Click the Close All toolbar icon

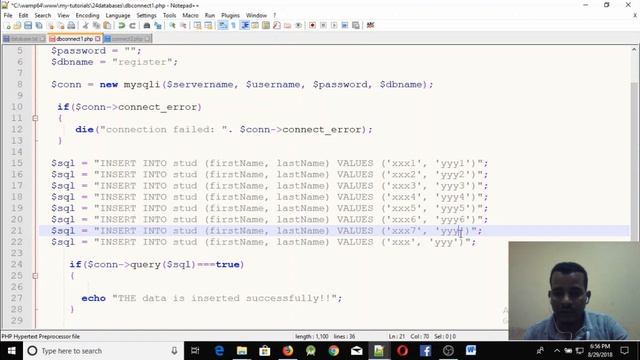coord(61,25)
